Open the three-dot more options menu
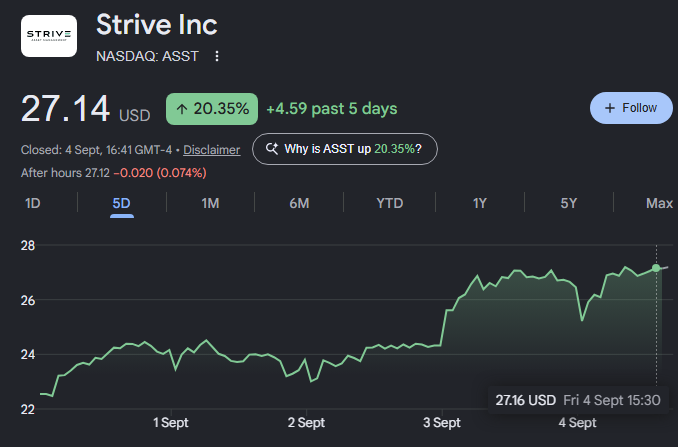 [217, 56]
